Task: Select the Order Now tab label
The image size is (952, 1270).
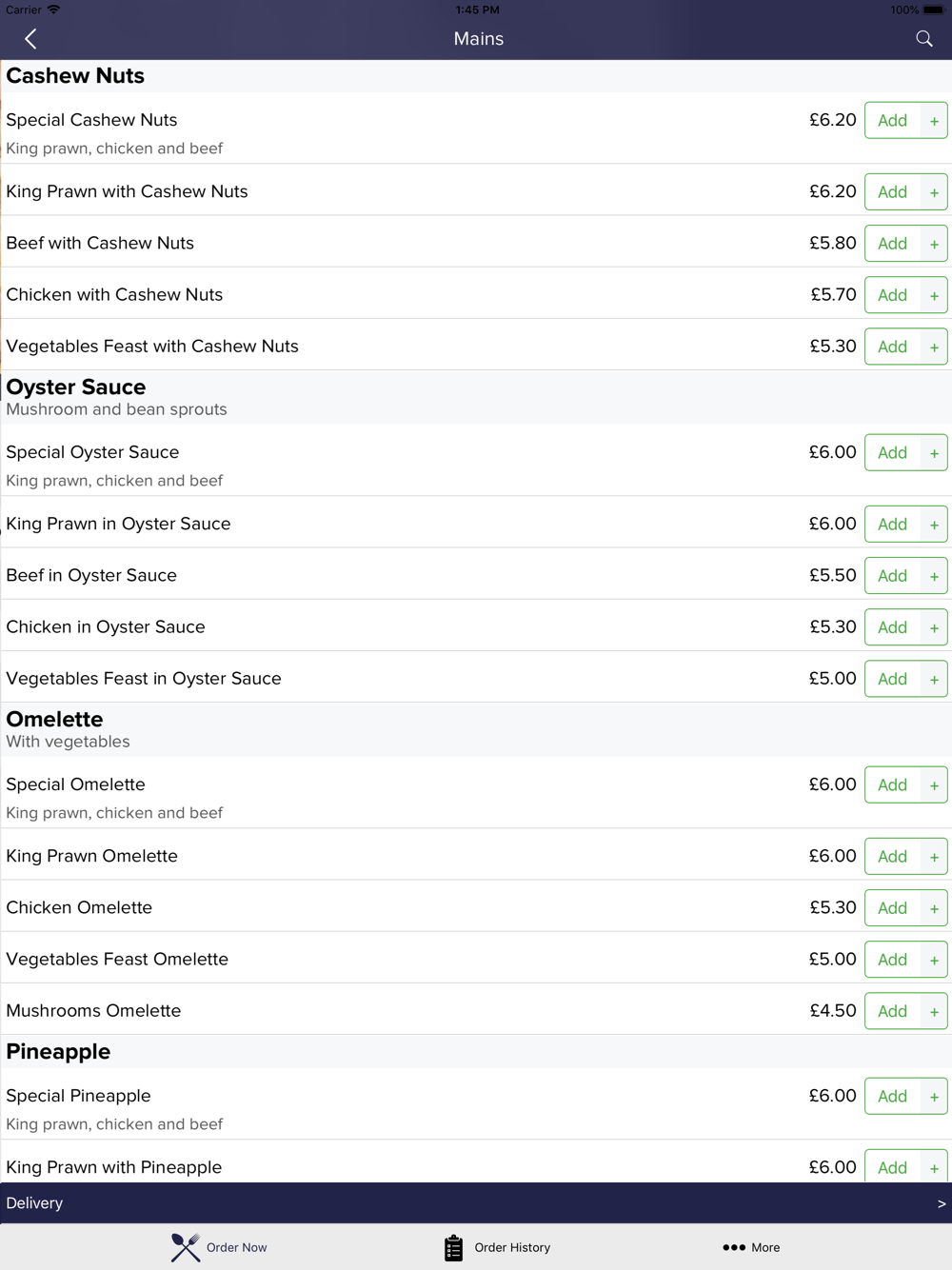Action: [x=236, y=1247]
